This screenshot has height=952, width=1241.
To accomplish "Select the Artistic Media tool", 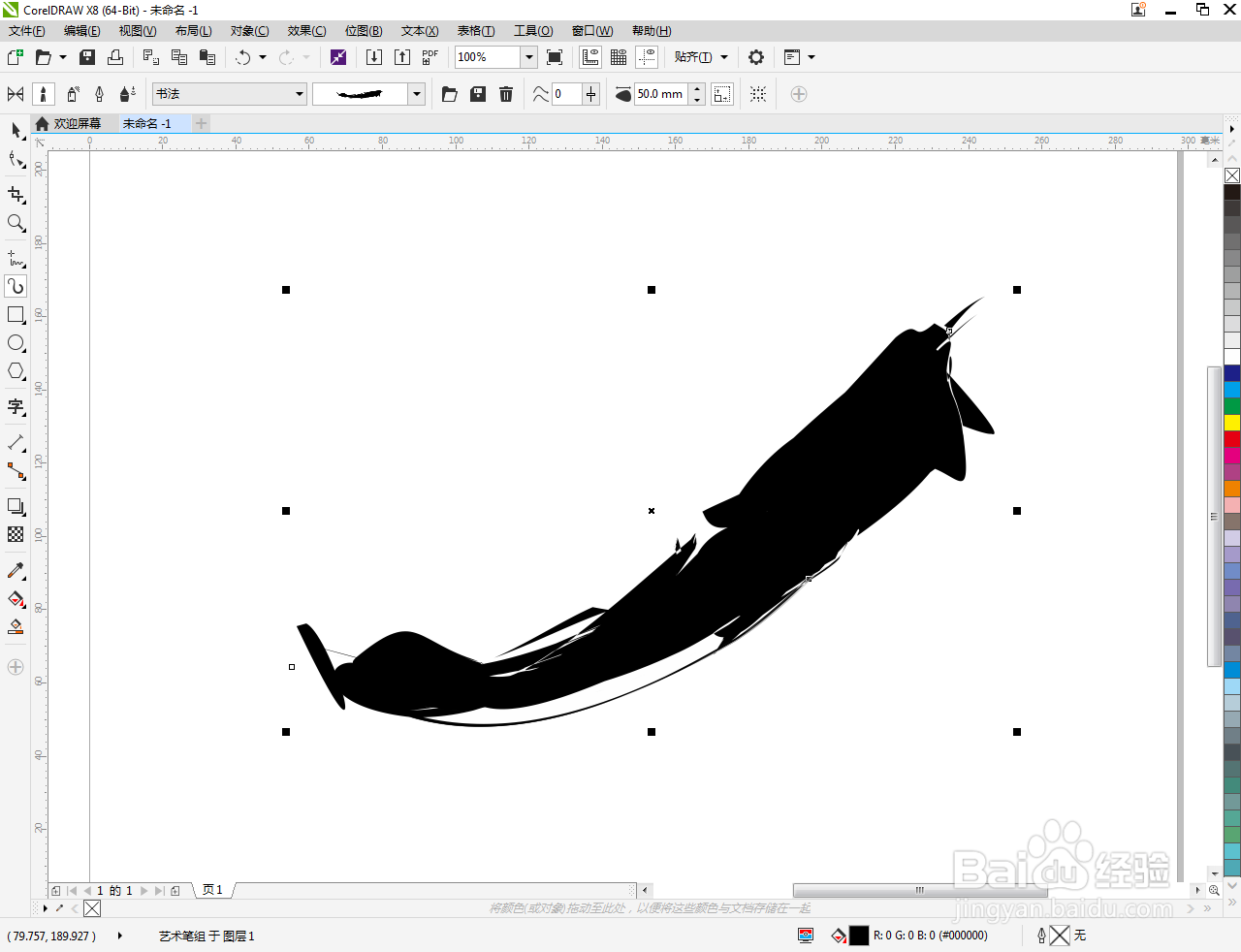I will point(16,286).
